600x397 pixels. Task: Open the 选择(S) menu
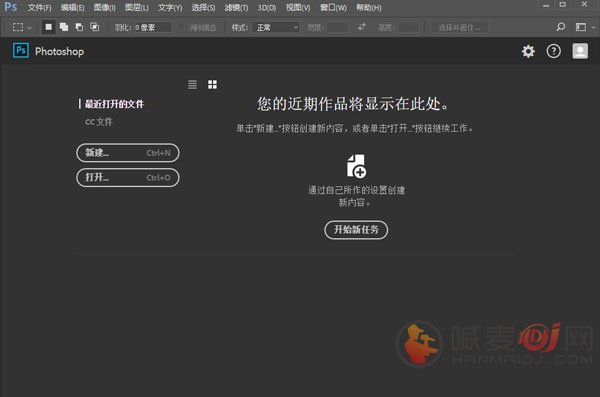(203, 8)
